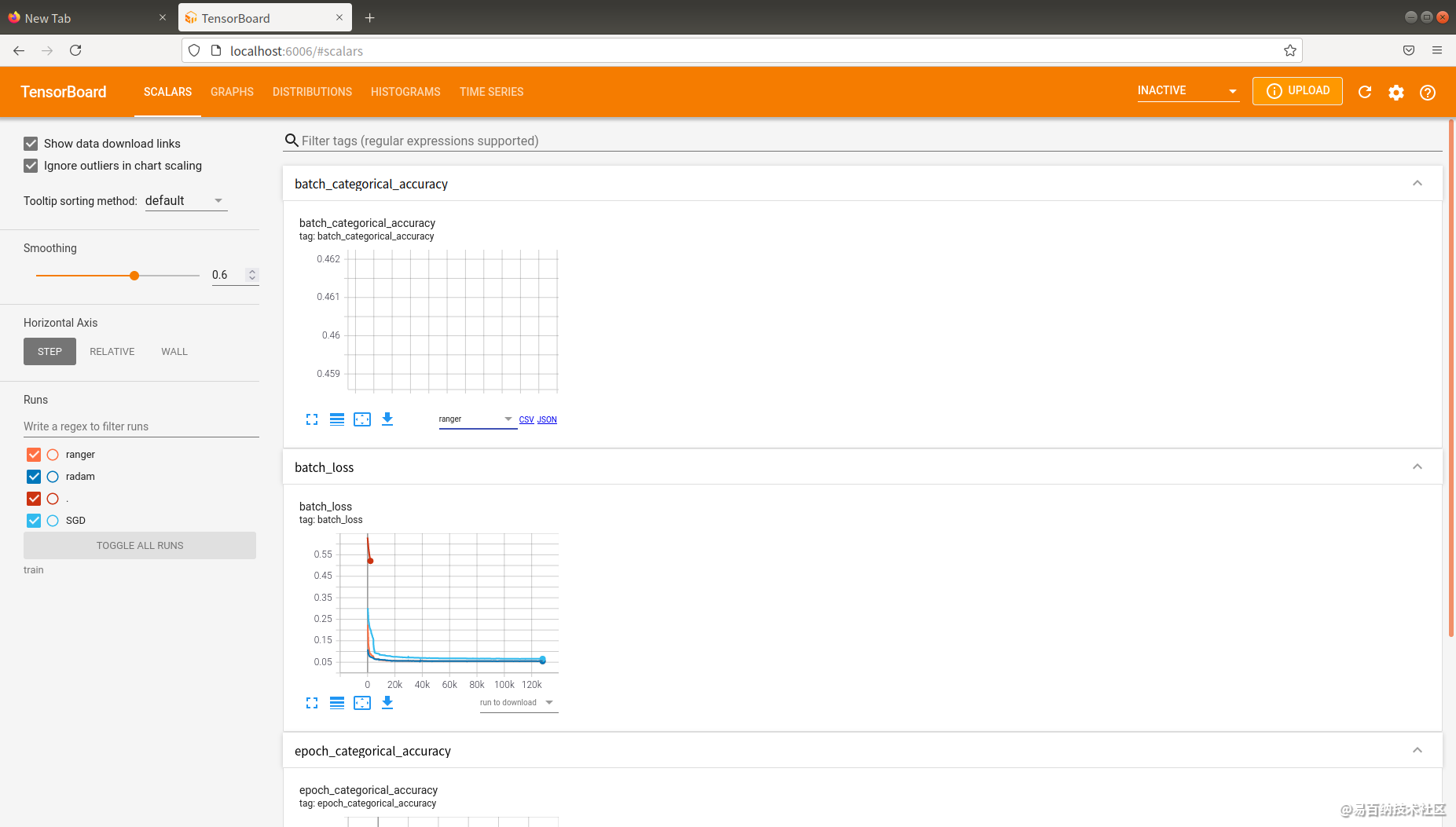This screenshot has width=1456, height=827.
Task: Uncheck Ignore outliers in chart scaling
Action: coord(31,166)
